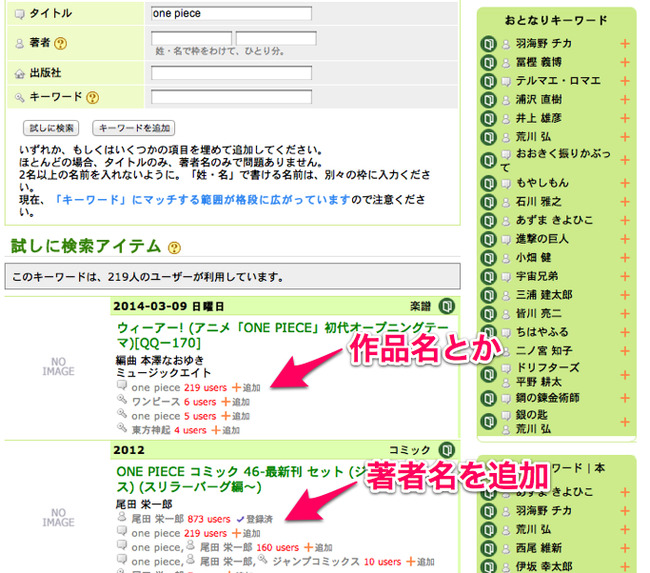This screenshot has height=573, width=650.
Task: Add ワンピース 6 users keyword
Action: pyautogui.click(x=235, y=402)
